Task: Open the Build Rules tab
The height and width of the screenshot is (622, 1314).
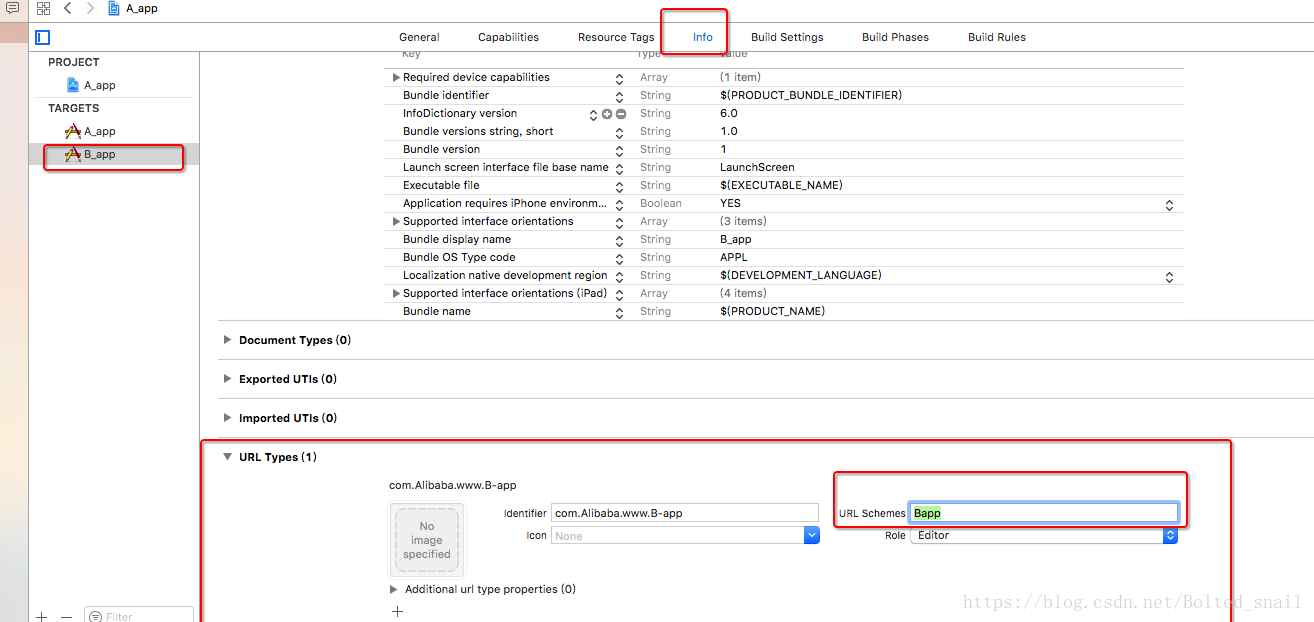Action: coord(997,37)
